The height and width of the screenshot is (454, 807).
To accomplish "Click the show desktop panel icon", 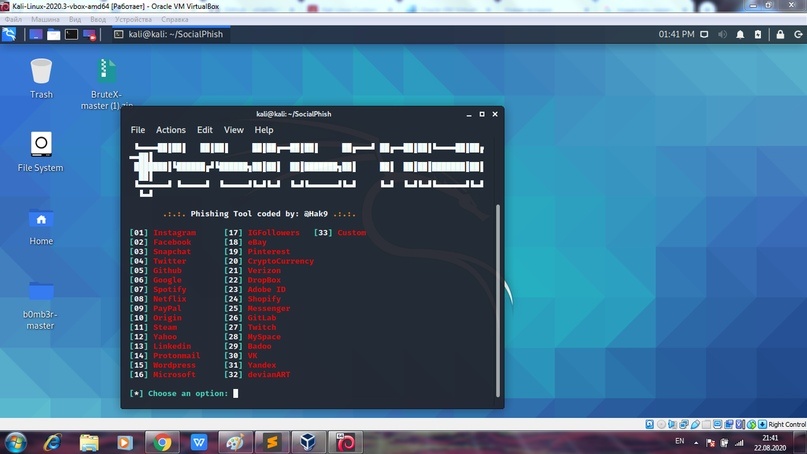I will [36, 34].
